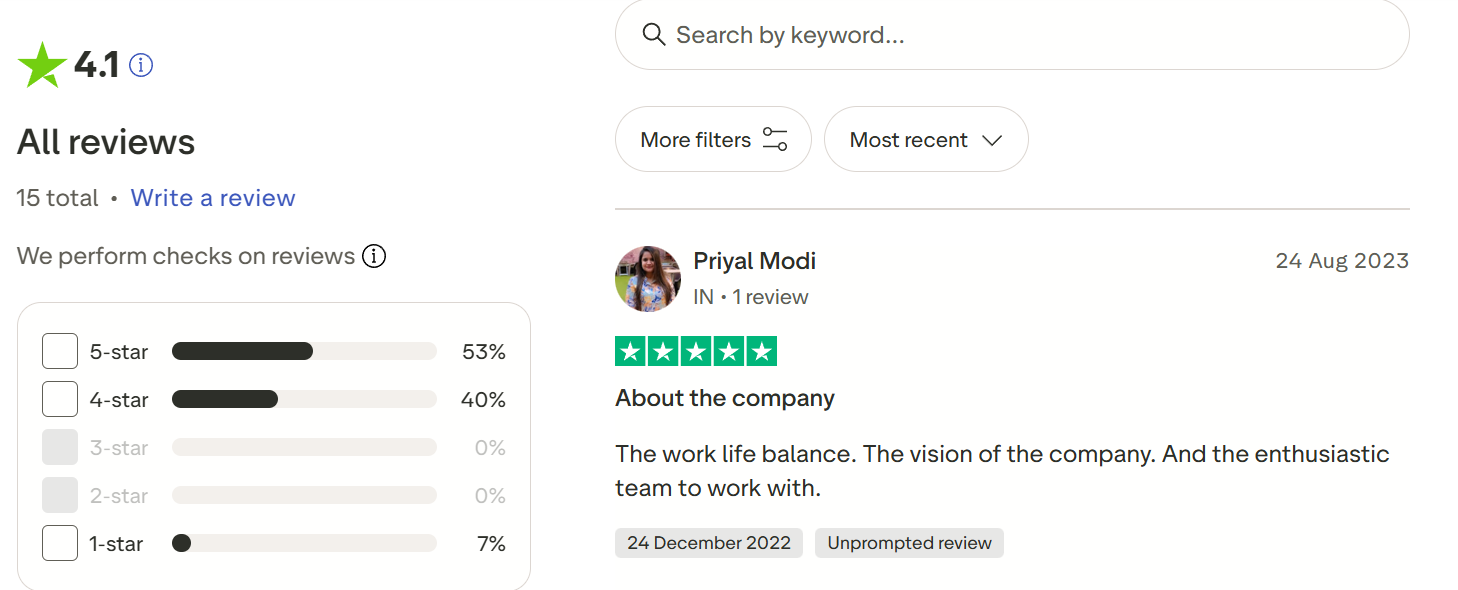Click info icon next to review checks

[x=374, y=256]
